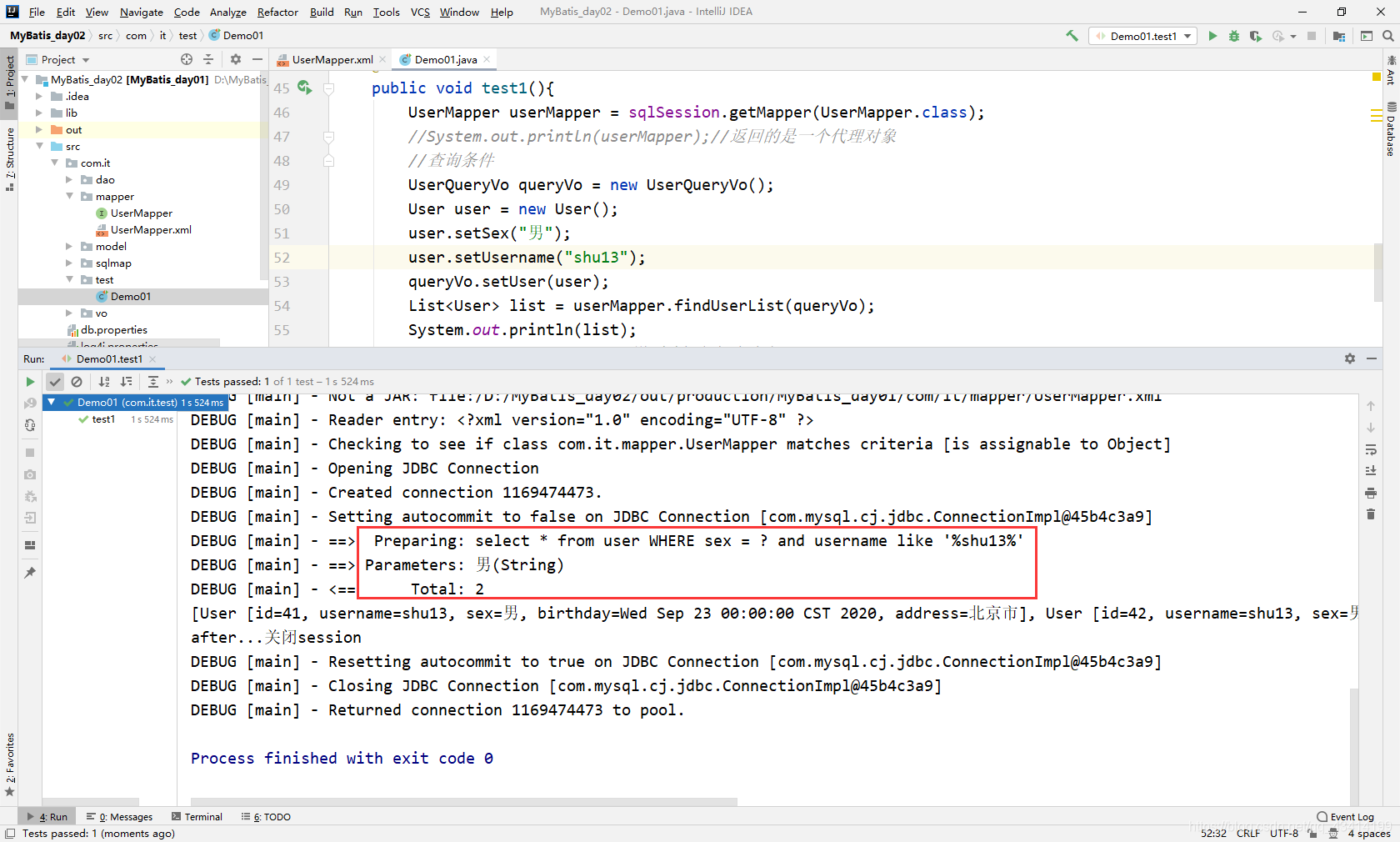
Task: Click the Run Anything icon in the toolbar
Action: coord(1367,36)
